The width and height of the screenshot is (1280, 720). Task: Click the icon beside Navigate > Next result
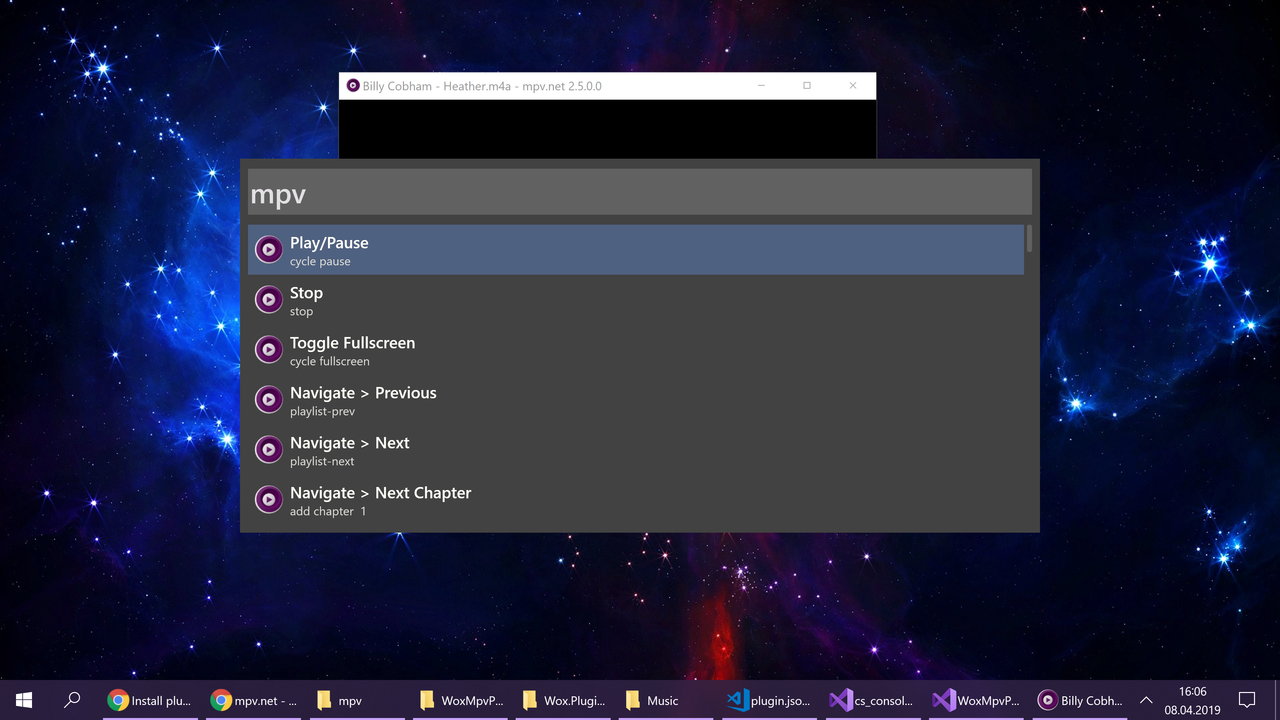click(x=268, y=449)
